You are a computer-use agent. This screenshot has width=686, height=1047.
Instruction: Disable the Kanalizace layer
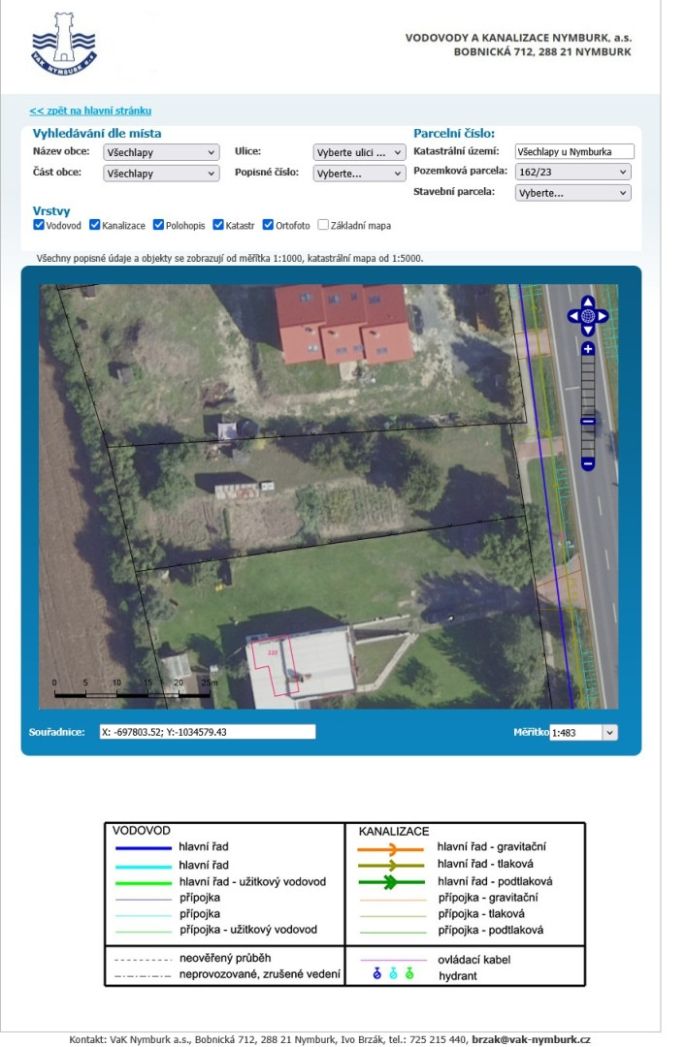pyautogui.click(x=95, y=225)
